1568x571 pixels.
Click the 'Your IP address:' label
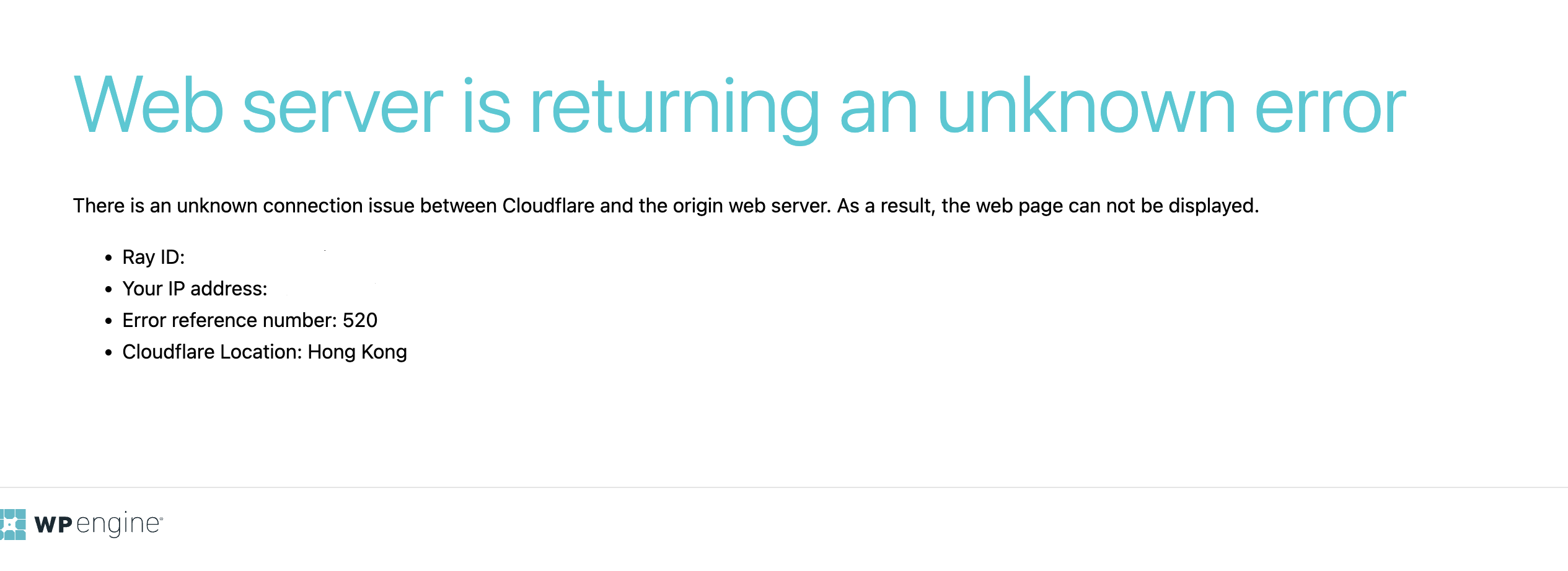tap(195, 289)
